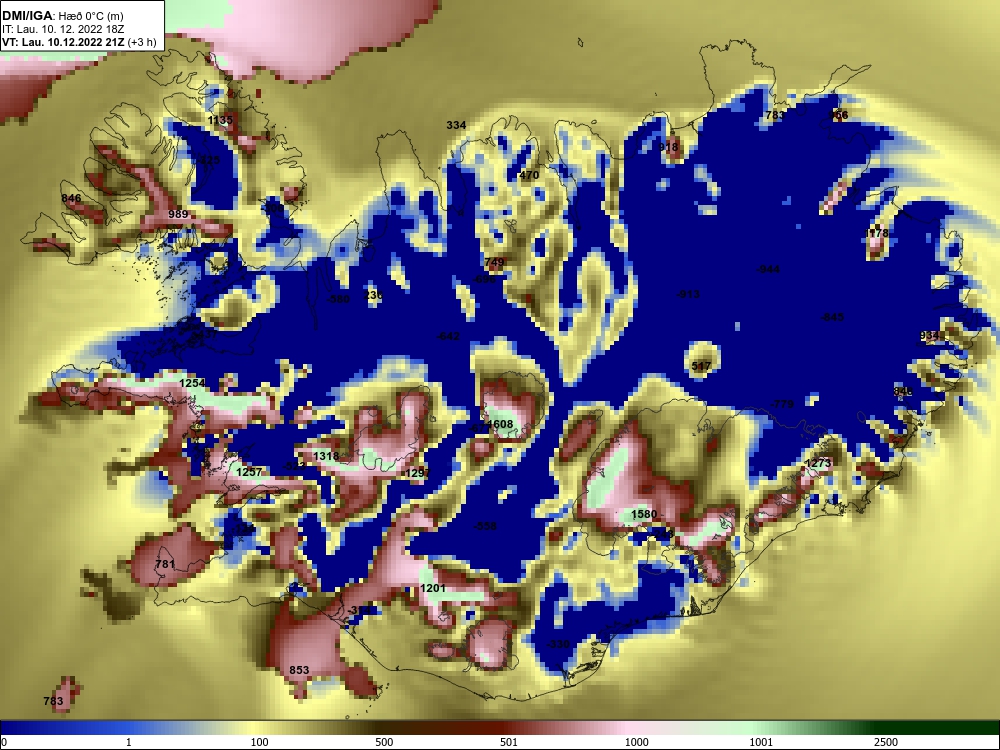
Task: Click the 470 value label on map
Action: pyautogui.click(x=529, y=175)
